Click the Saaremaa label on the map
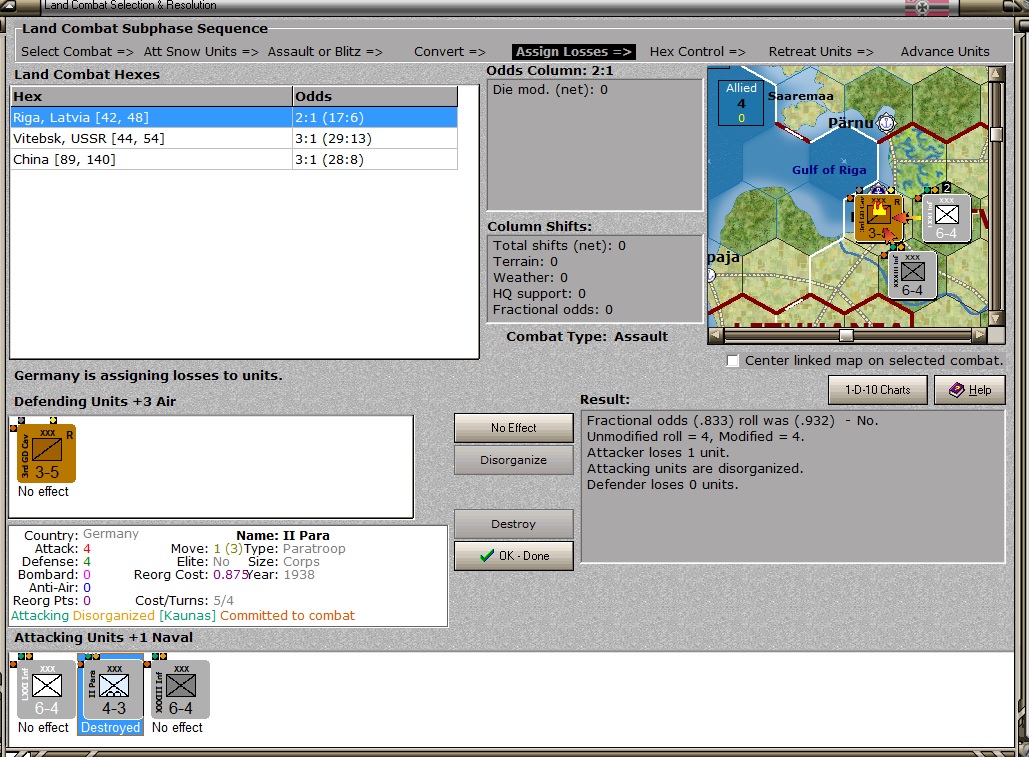The width and height of the screenshot is (1029, 757). pos(801,96)
